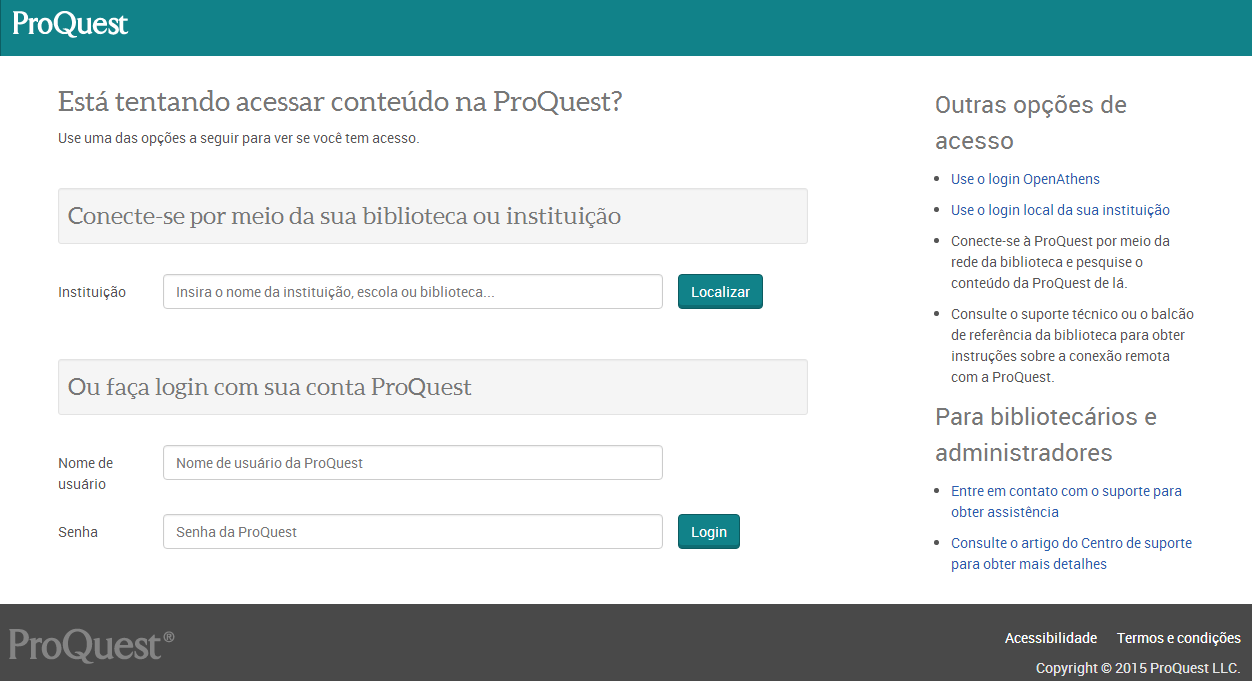Open the Acessibilidade footer link

[x=1051, y=637]
